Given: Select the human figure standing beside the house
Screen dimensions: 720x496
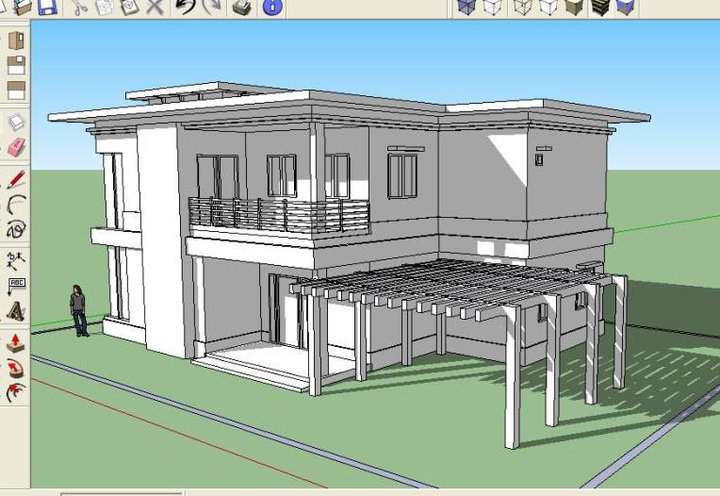Looking at the screenshot, I should 79,311.
